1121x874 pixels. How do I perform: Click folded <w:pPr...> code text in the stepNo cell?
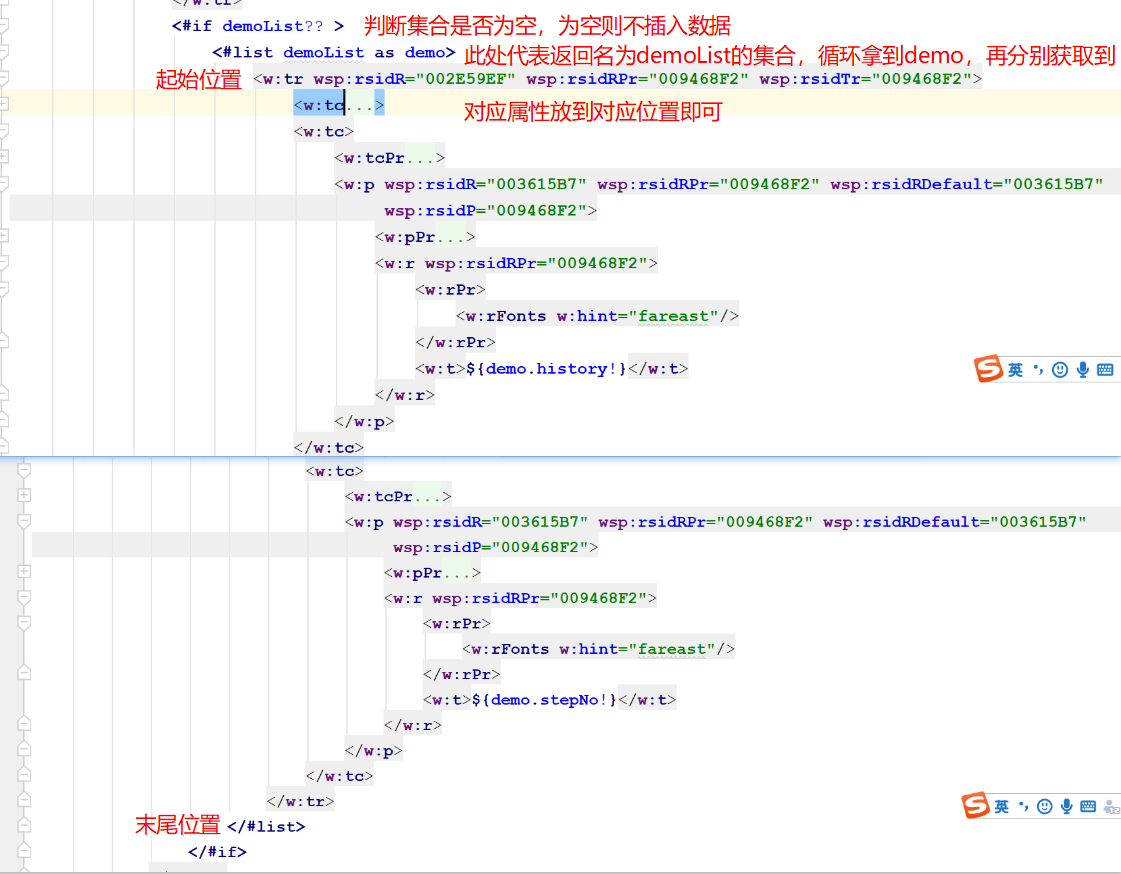pyautogui.click(x=433, y=573)
